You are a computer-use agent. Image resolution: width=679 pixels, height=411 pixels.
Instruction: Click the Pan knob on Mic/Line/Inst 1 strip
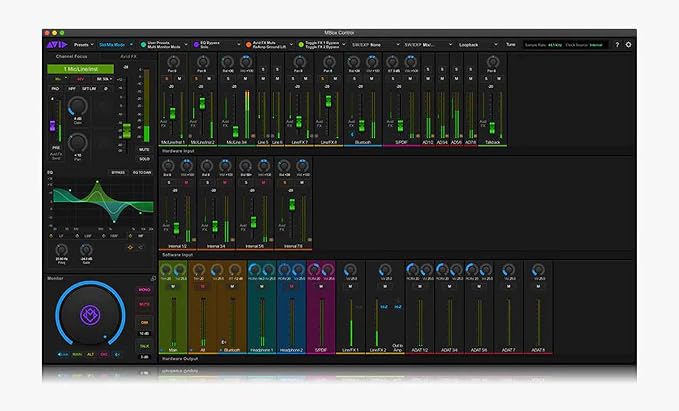[173, 62]
